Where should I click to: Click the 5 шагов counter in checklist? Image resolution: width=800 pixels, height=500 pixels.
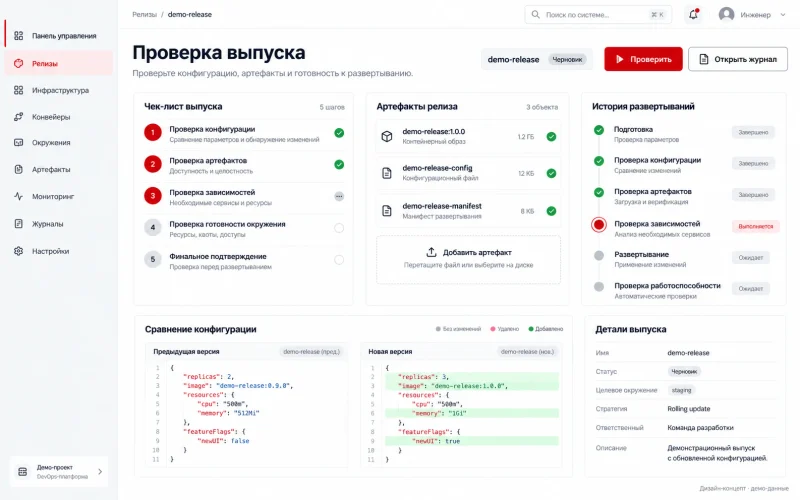click(x=332, y=107)
